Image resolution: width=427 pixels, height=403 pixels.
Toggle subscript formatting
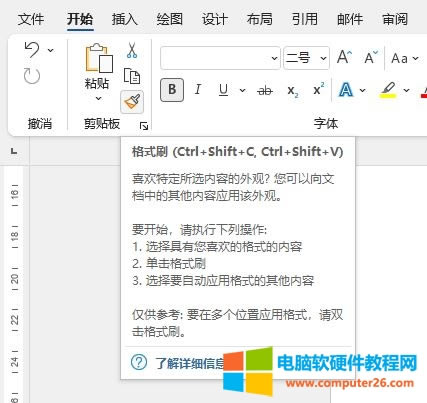point(293,91)
